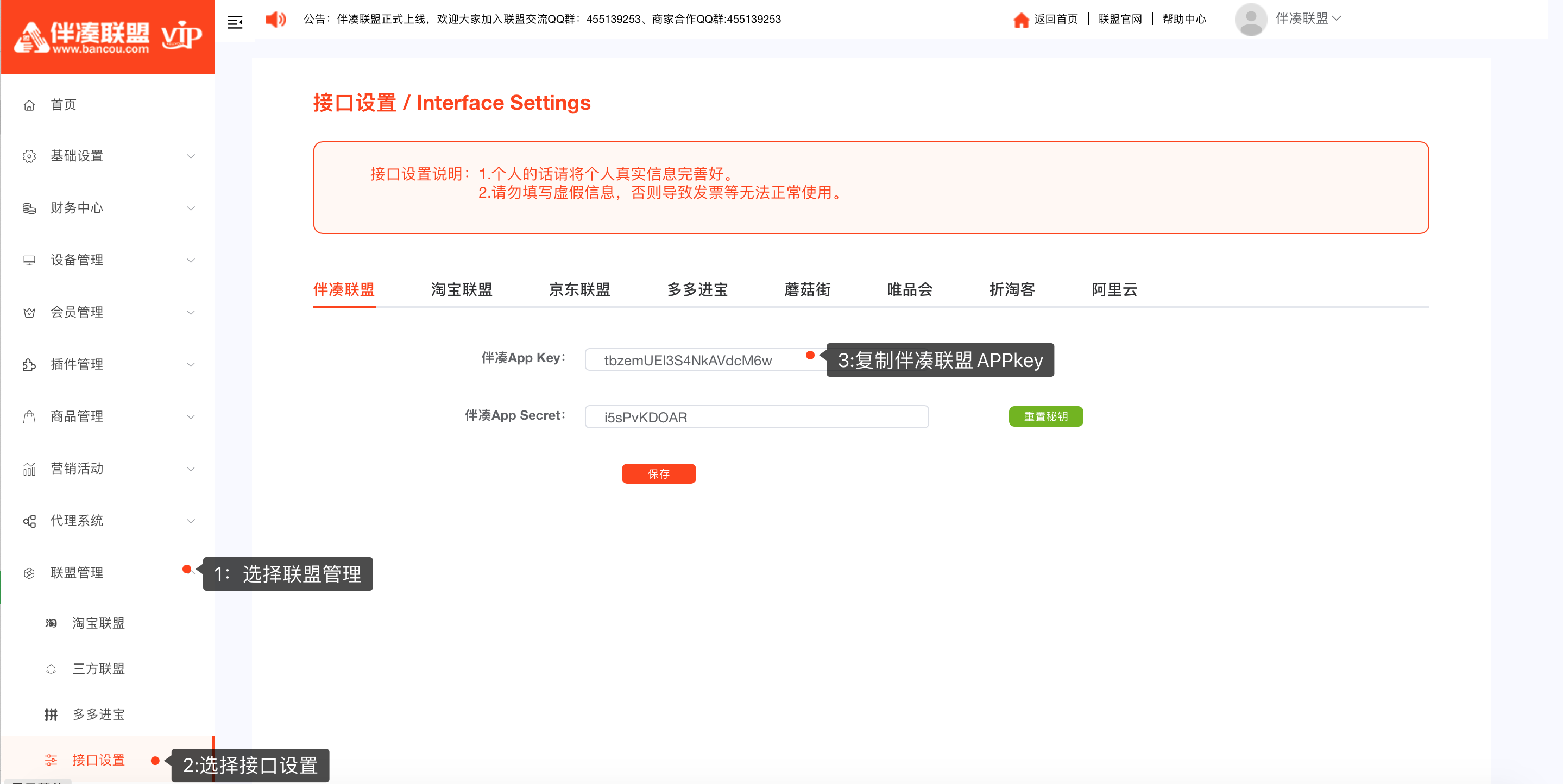Click the 伴凑App Secret input field
Viewport: 1563px width, 784px height.
(x=757, y=418)
